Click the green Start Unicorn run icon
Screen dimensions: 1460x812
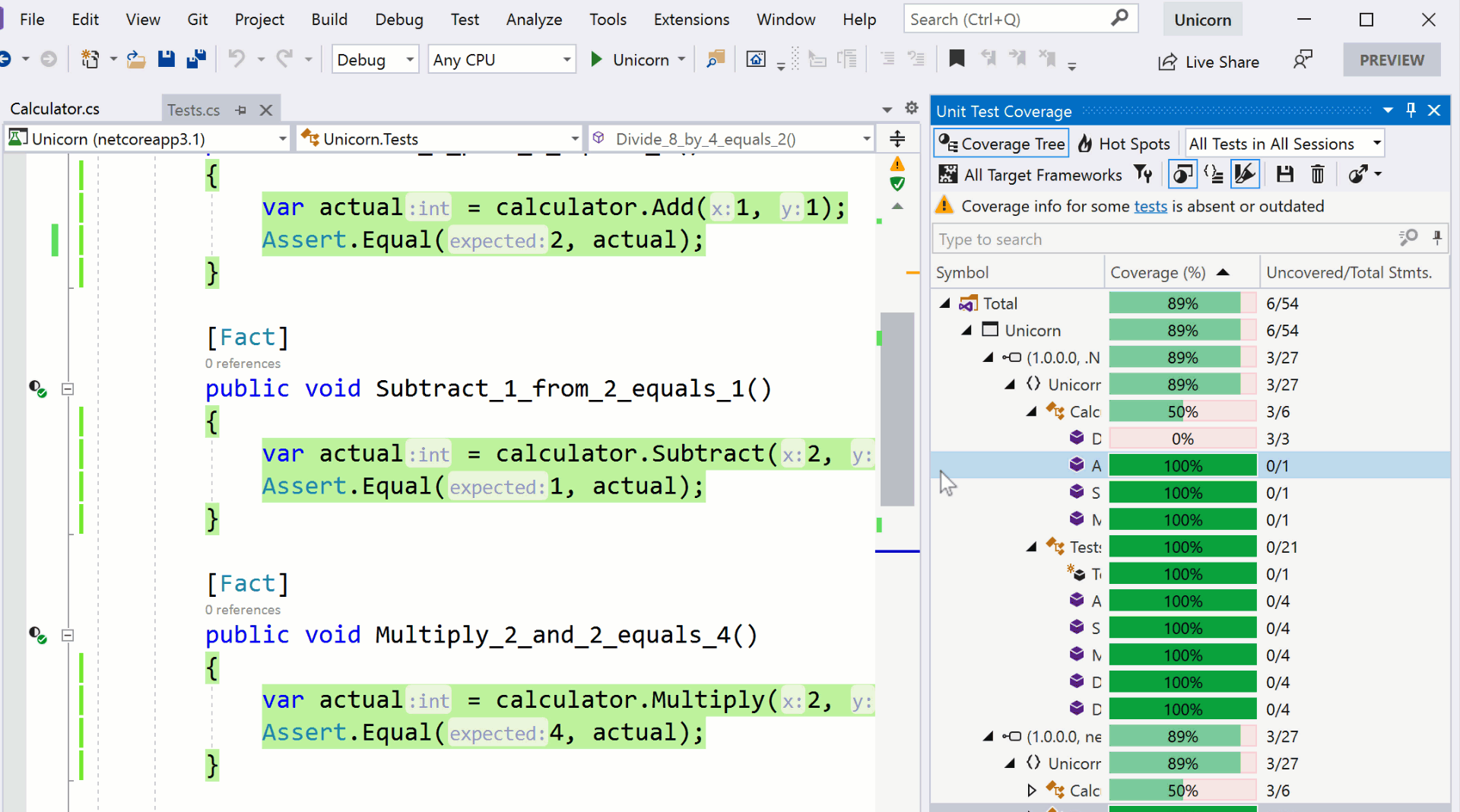pyautogui.click(x=597, y=59)
